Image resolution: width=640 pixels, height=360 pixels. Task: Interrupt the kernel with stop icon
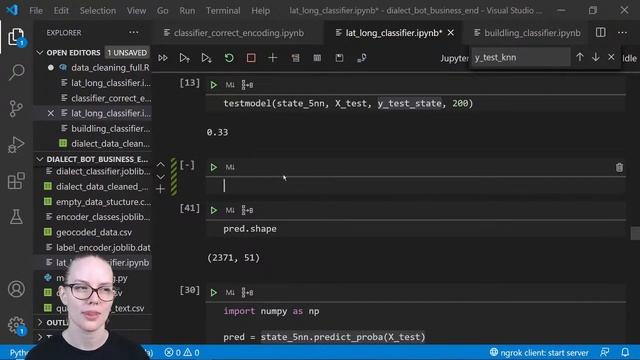(251, 58)
